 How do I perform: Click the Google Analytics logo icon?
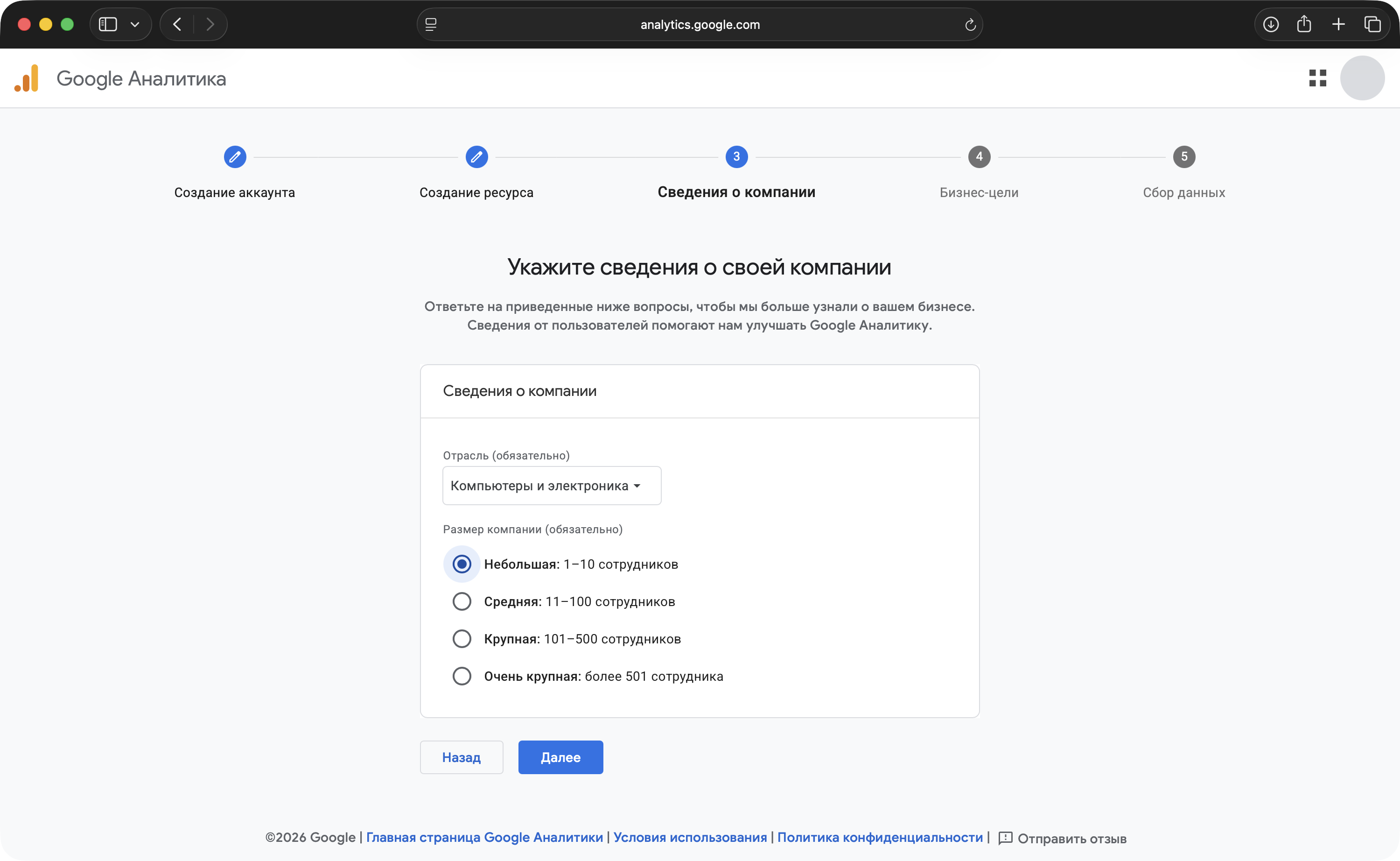27,78
